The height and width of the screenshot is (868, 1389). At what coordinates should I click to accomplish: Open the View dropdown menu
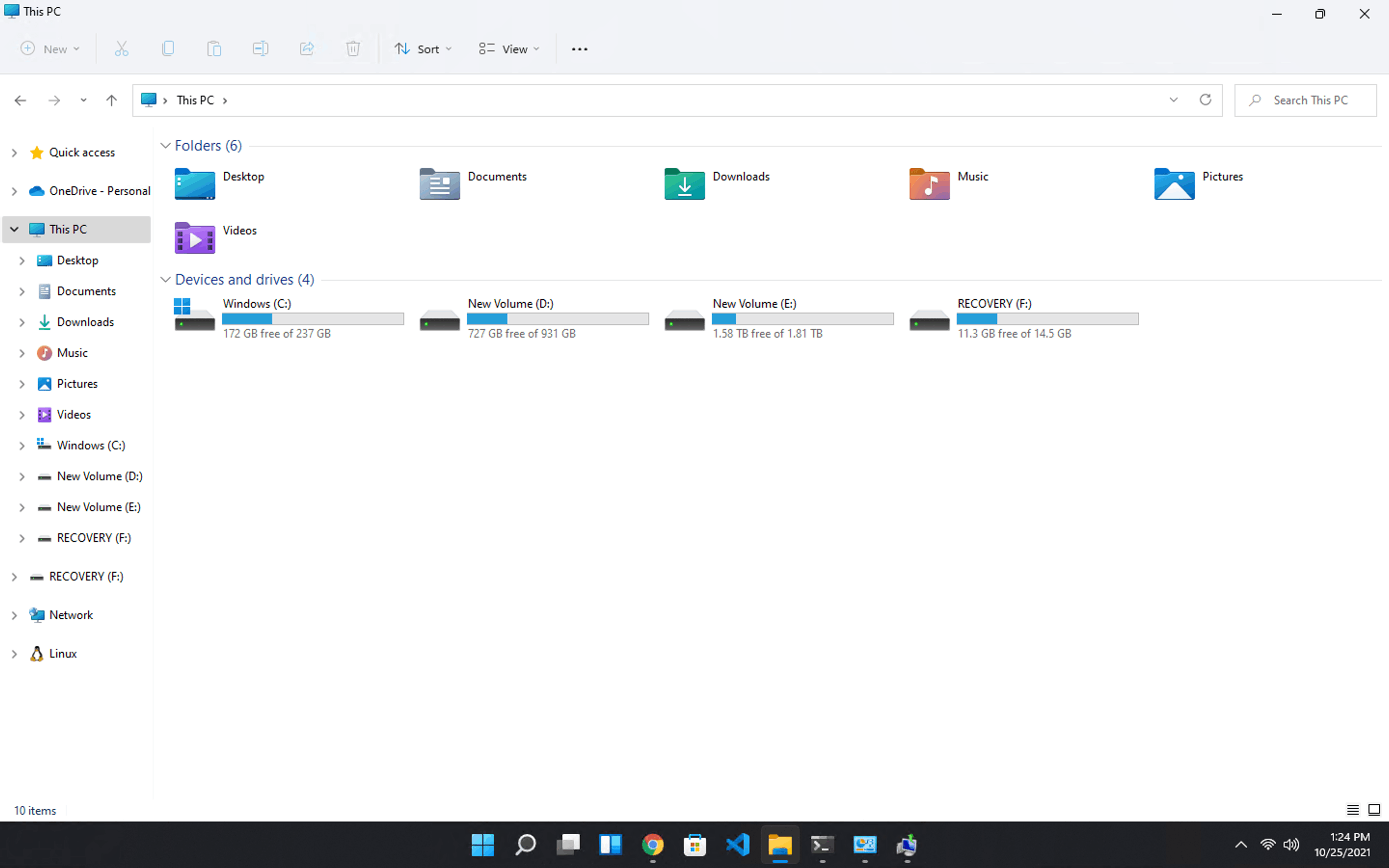click(510, 48)
